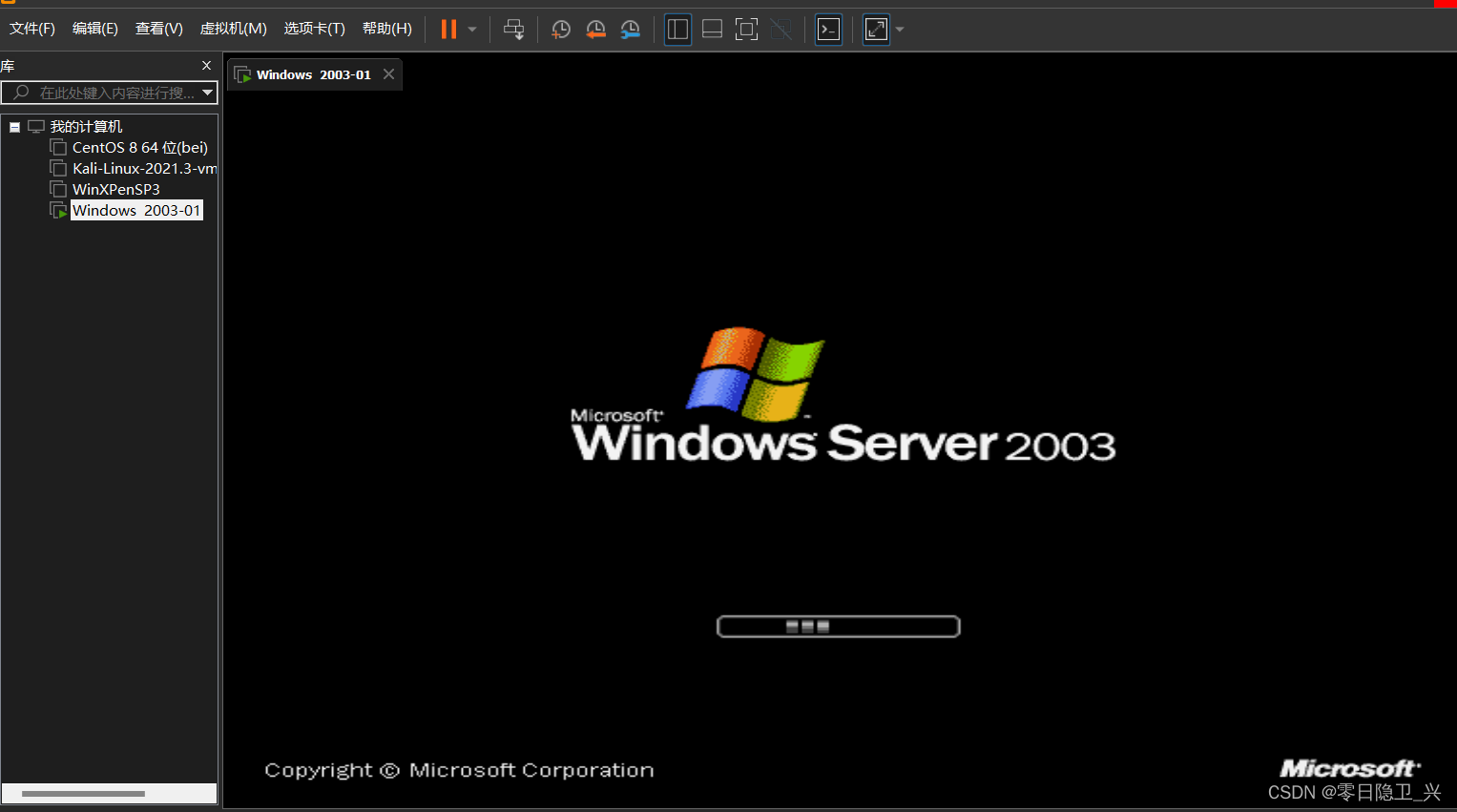Viewport: 1457px width, 812px height.
Task: Select the Kali-Linux-2021.3-vm entry
Action: tap(145, 169)
